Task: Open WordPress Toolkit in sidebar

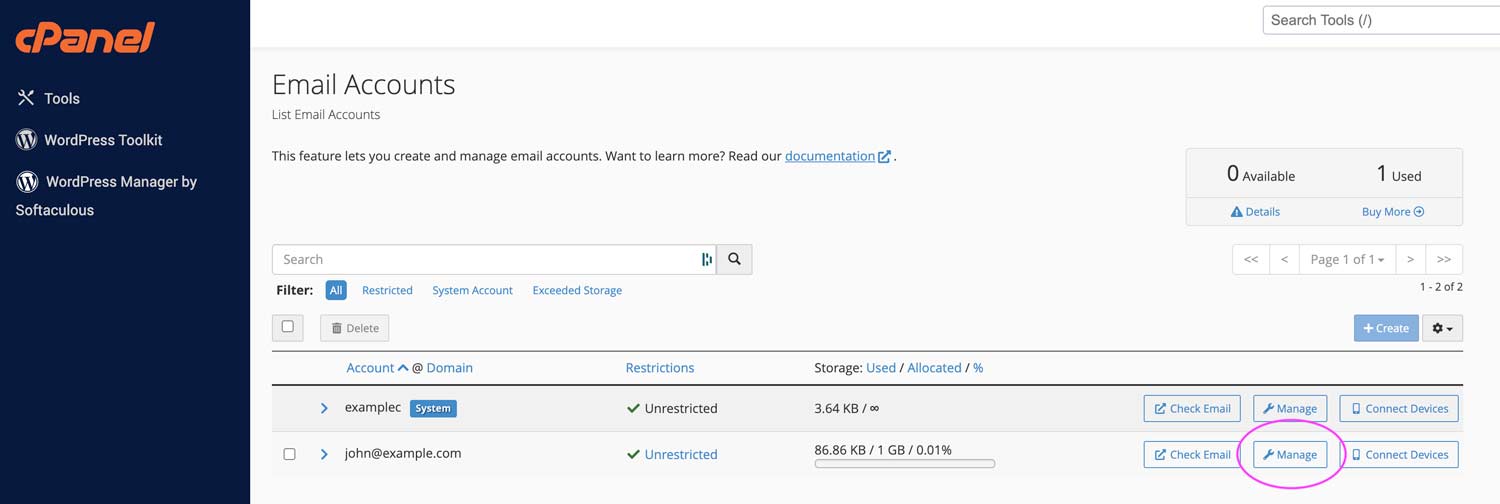Action: click(102, 140)
